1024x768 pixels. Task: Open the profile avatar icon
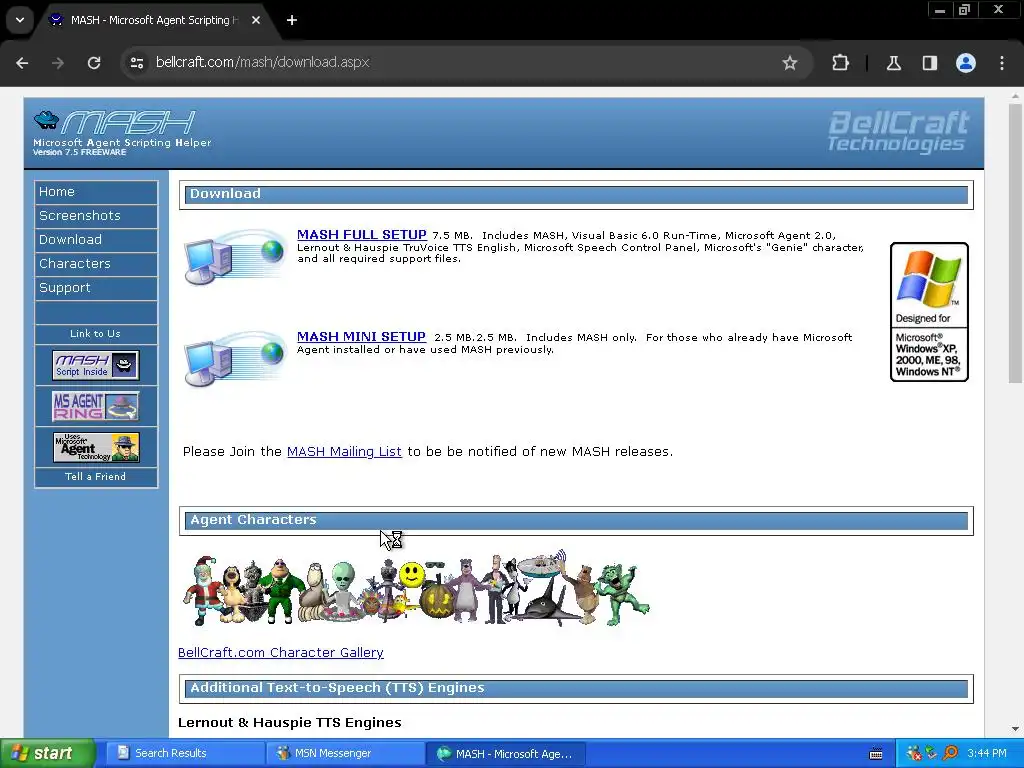pyautogui.click(x=966, y=63)
